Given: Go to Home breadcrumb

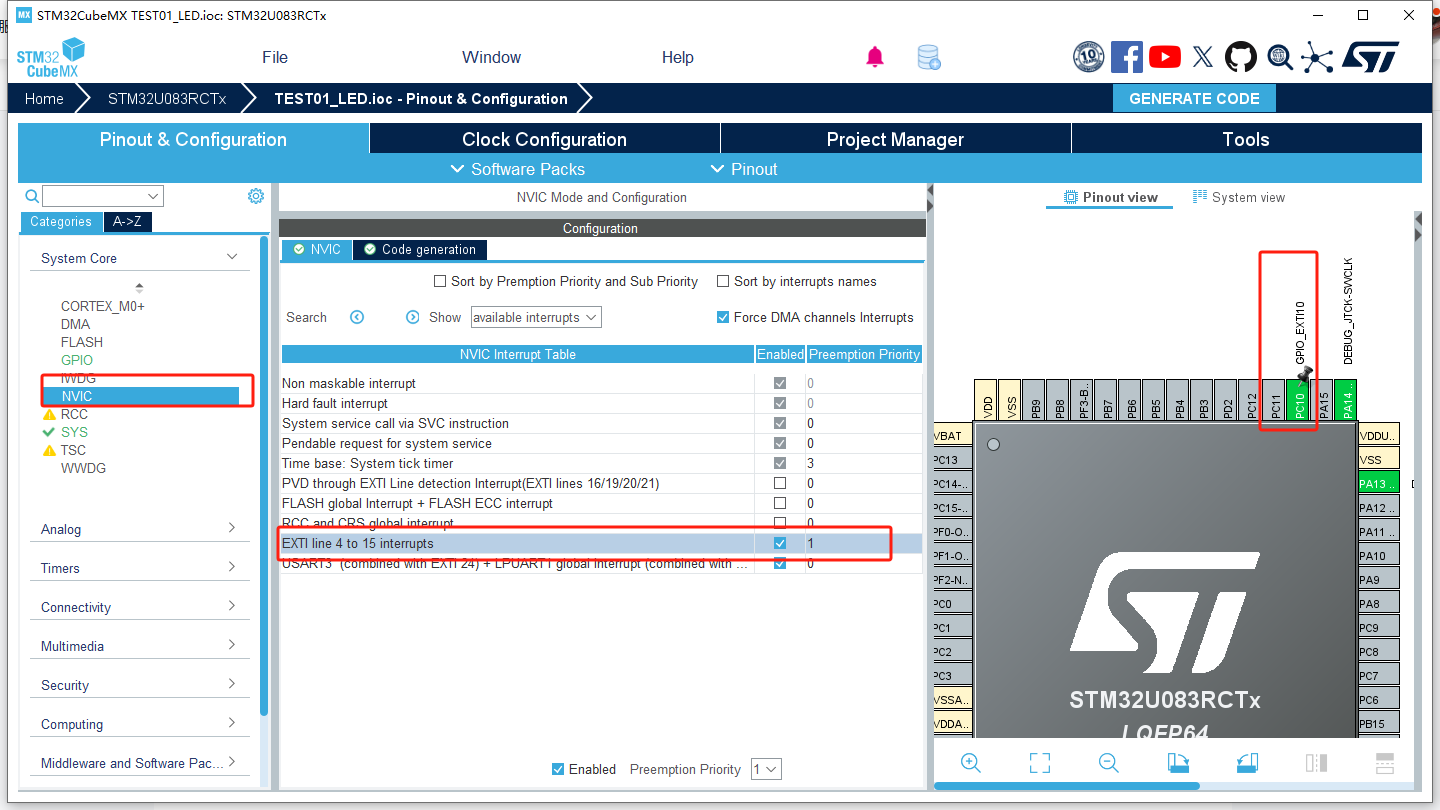Looking at the screenshot, I should tap(44, 98).
